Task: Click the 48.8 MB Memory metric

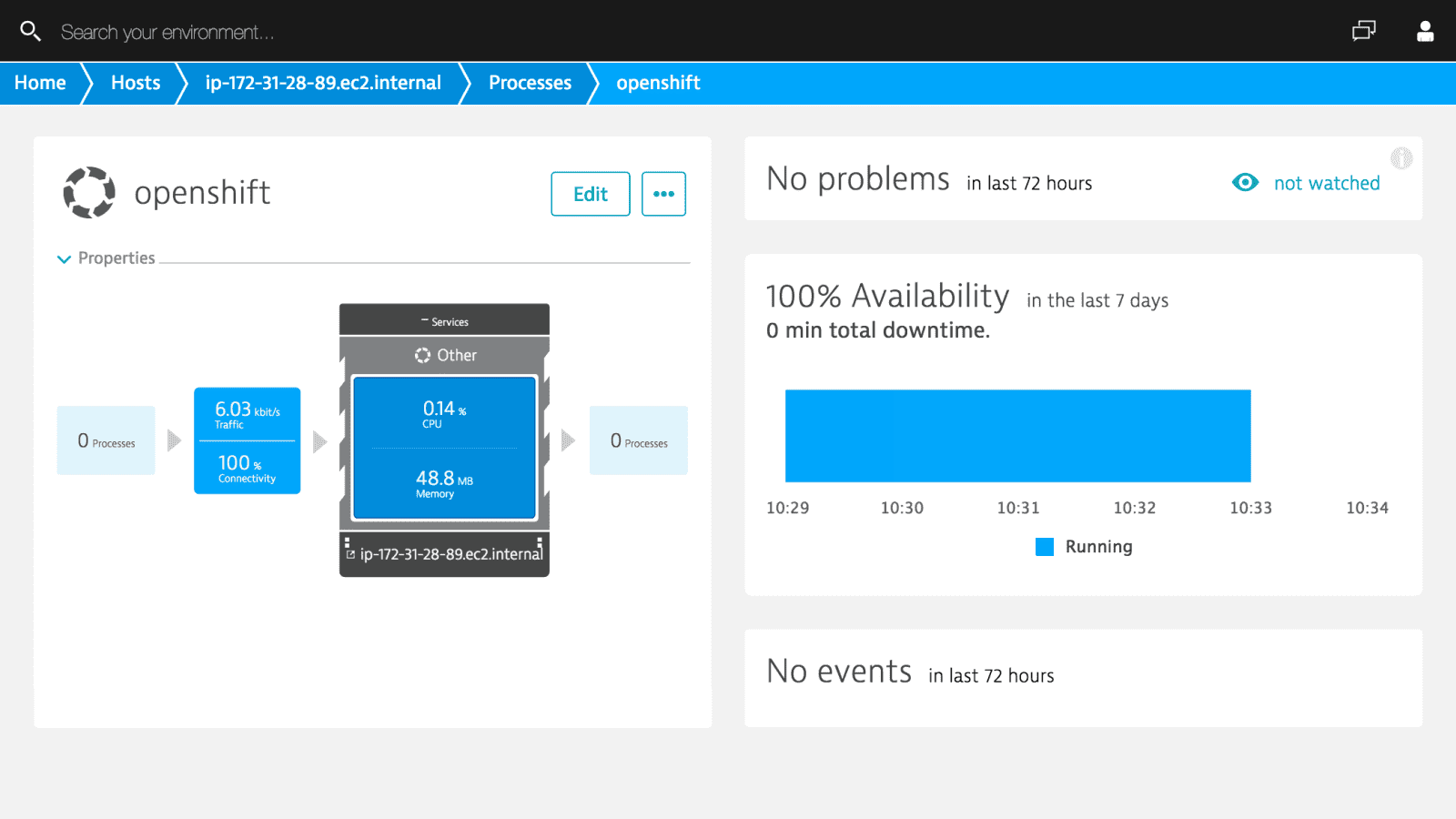Action: (x=444, y=483)
